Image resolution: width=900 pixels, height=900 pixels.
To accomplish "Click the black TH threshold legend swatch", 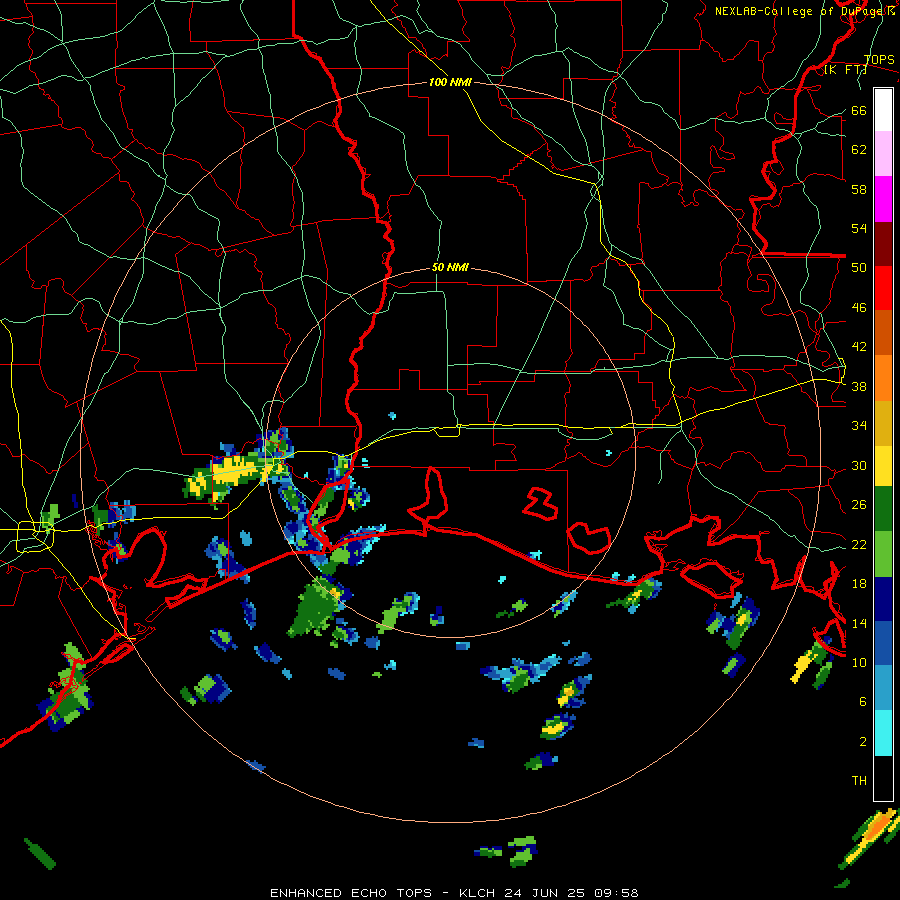I will click(x=883, y=778).
